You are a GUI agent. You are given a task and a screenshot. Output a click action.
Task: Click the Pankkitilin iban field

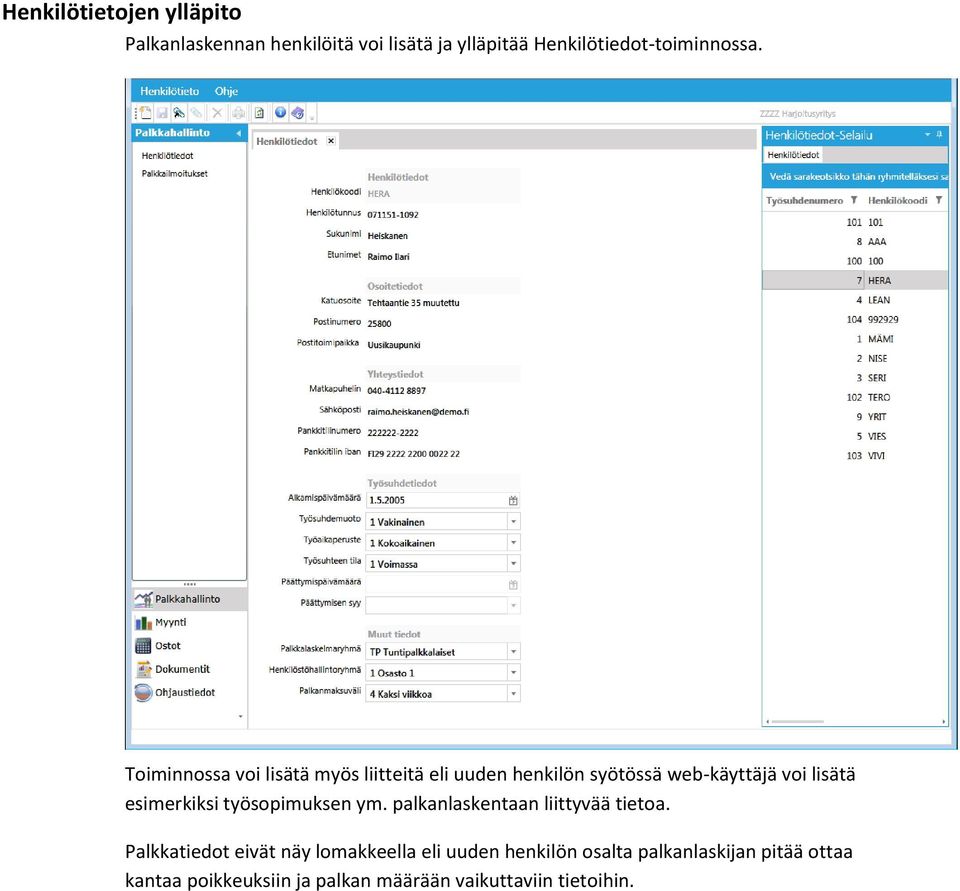click(443, 454)
